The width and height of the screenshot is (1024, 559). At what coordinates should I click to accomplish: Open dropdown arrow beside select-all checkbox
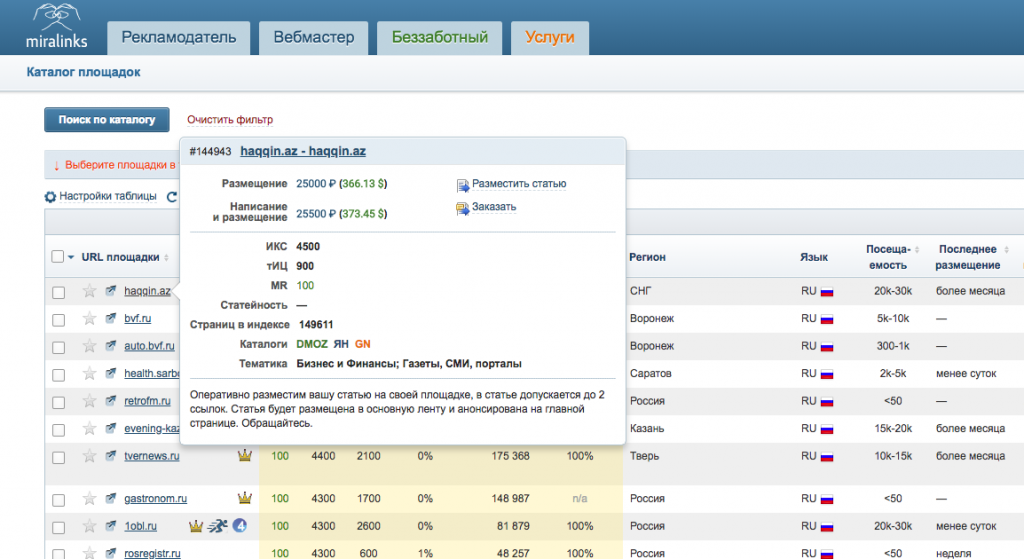[71, 257]
